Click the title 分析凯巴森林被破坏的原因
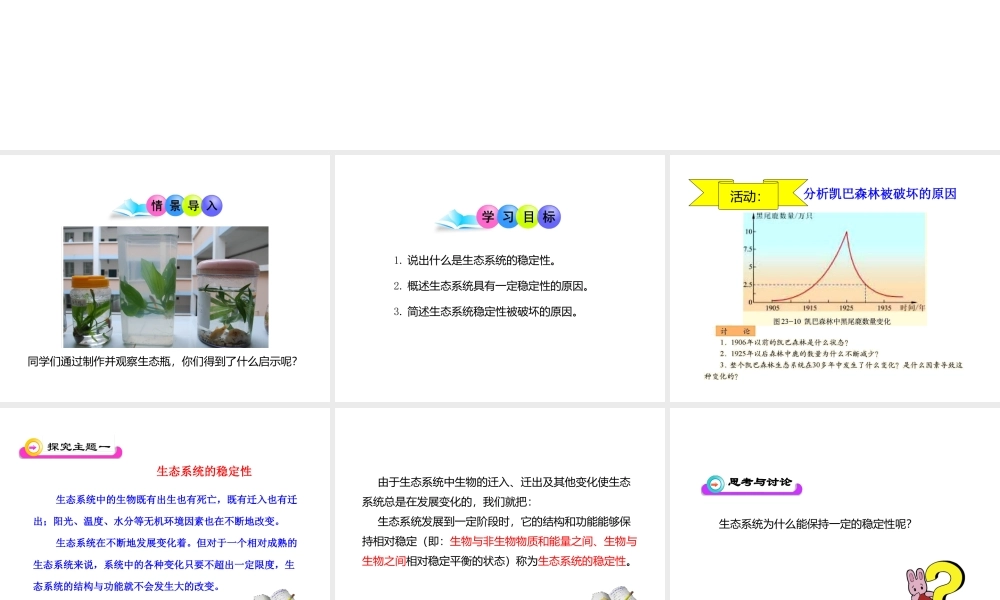 click(880, 194)
